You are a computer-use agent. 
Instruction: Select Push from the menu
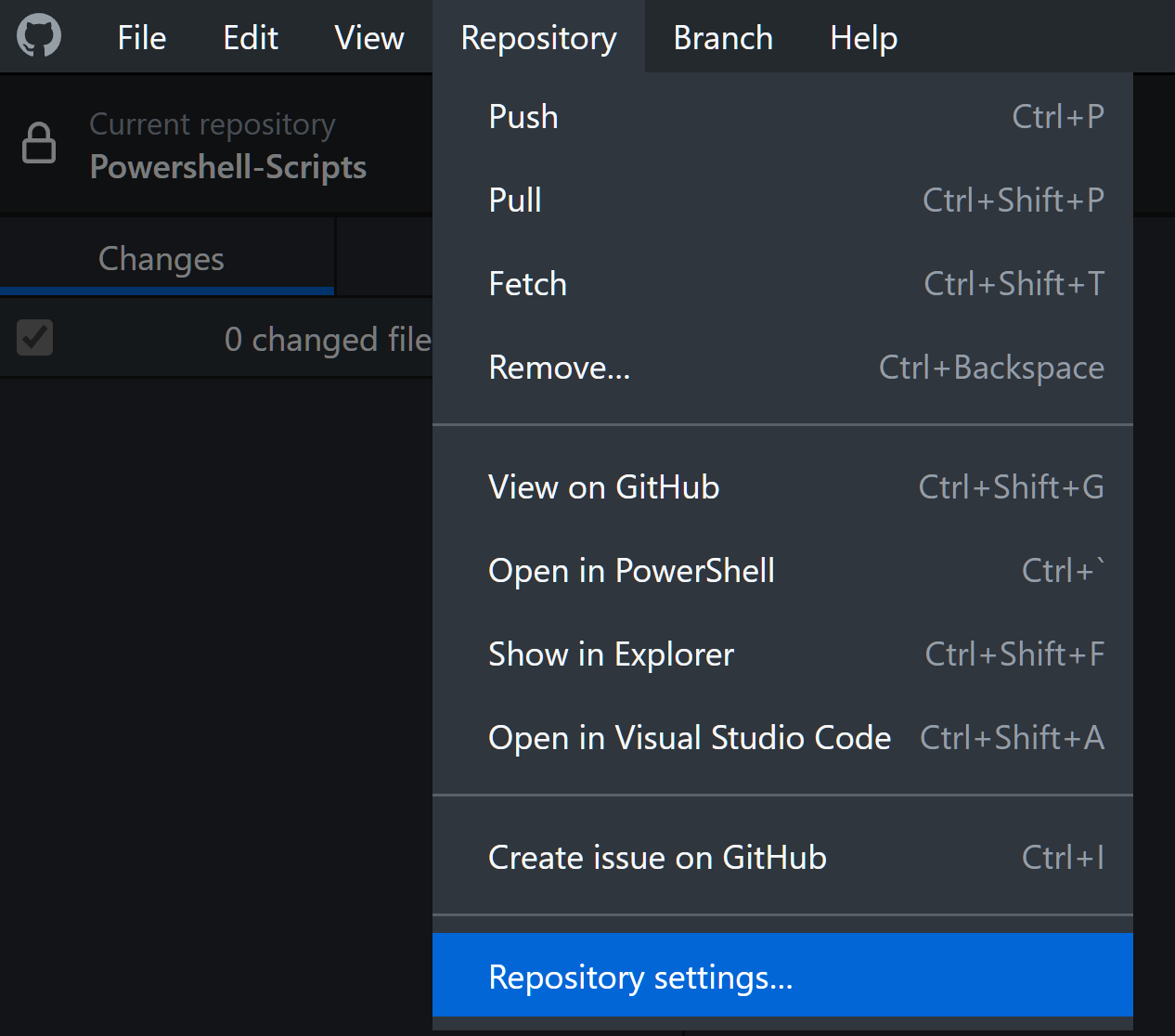pyautogui.click(x=782, y=117)
